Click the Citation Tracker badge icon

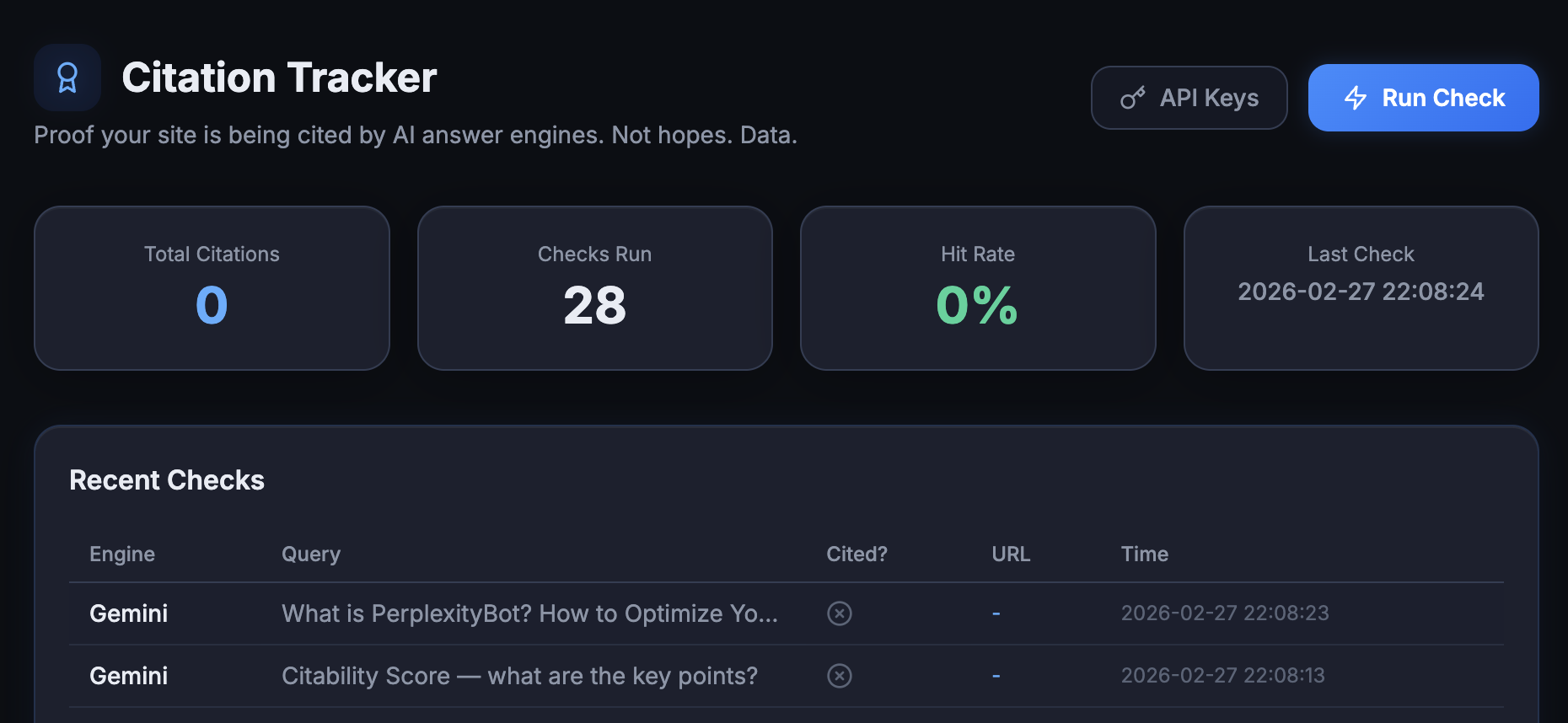pos(67,78)
